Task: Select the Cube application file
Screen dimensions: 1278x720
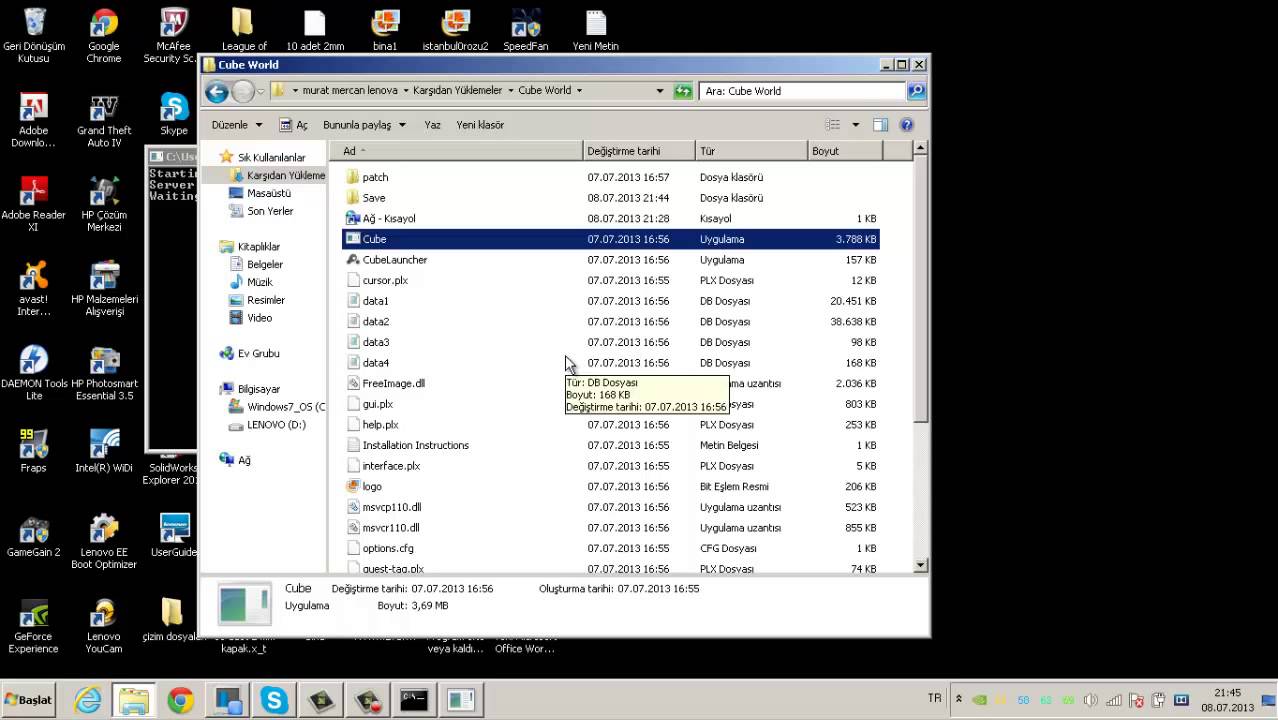Action: [x=611, y=239]
